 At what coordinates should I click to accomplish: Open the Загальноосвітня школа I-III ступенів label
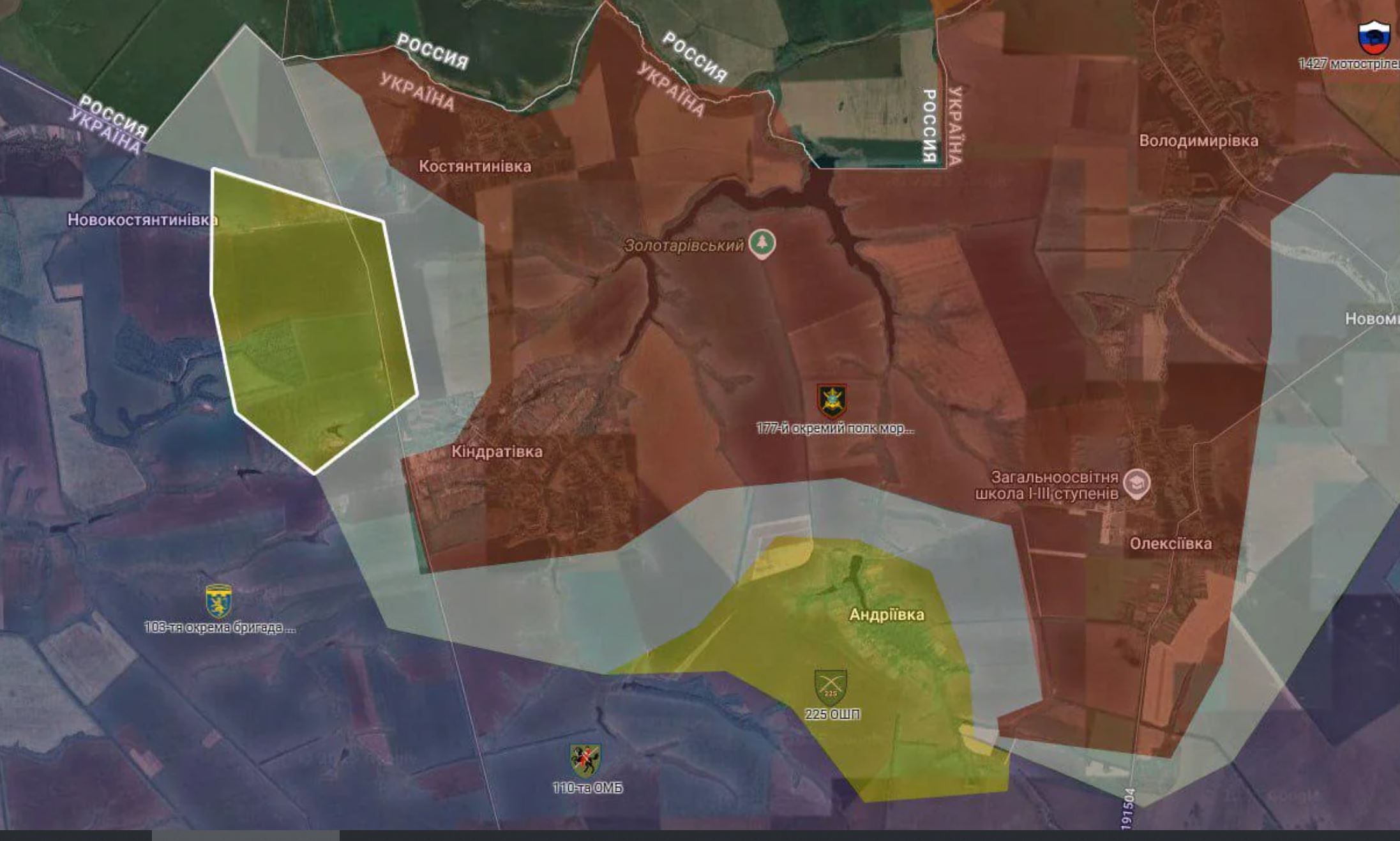tap(1047, 485)
